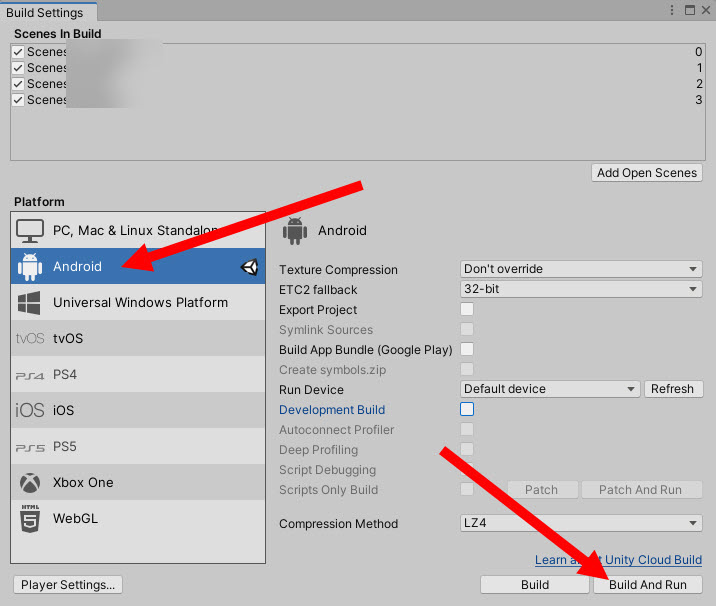Click the Run Device label
The height and width of the screenshot is (606, 716).
[311, 390]
